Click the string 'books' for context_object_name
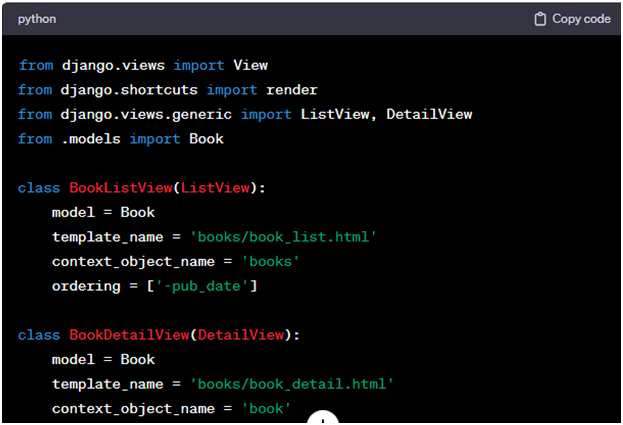 click(270, 262)
